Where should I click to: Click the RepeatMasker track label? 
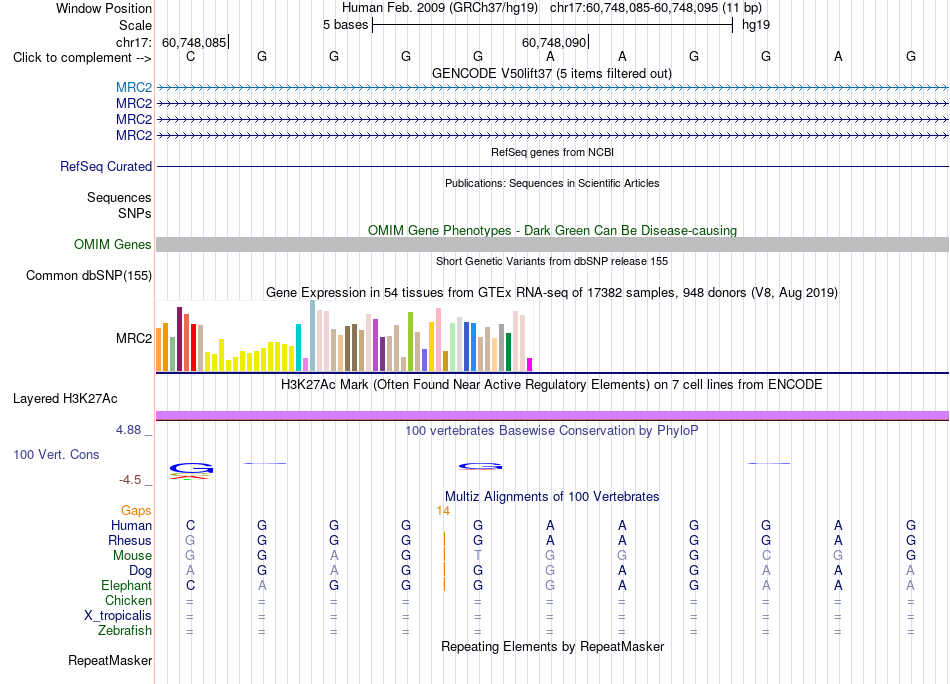pyautogui.click(x=110, y=660)
